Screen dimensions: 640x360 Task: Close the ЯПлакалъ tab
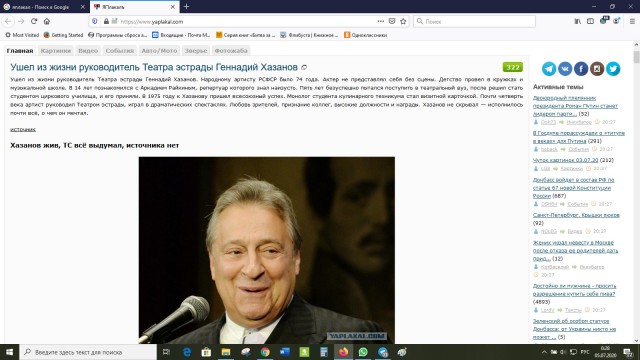coord(173,7)
